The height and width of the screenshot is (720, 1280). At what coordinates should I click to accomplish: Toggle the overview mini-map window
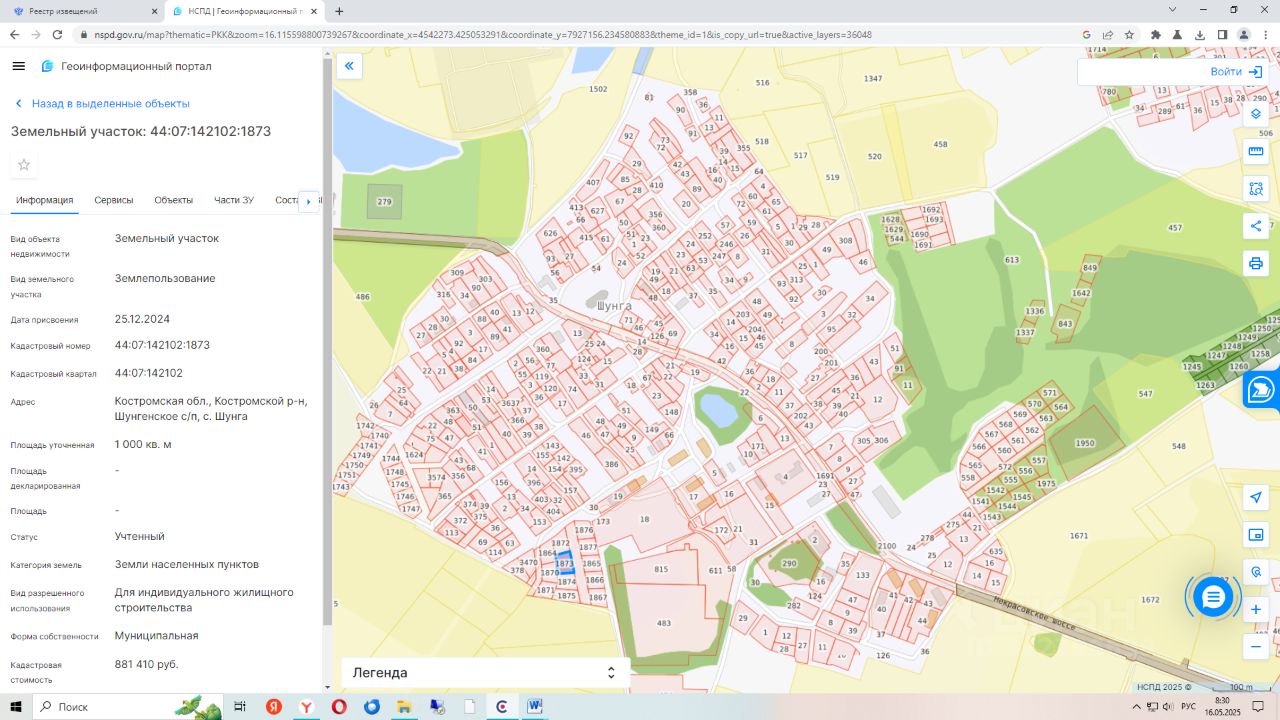pos(1256,535)
